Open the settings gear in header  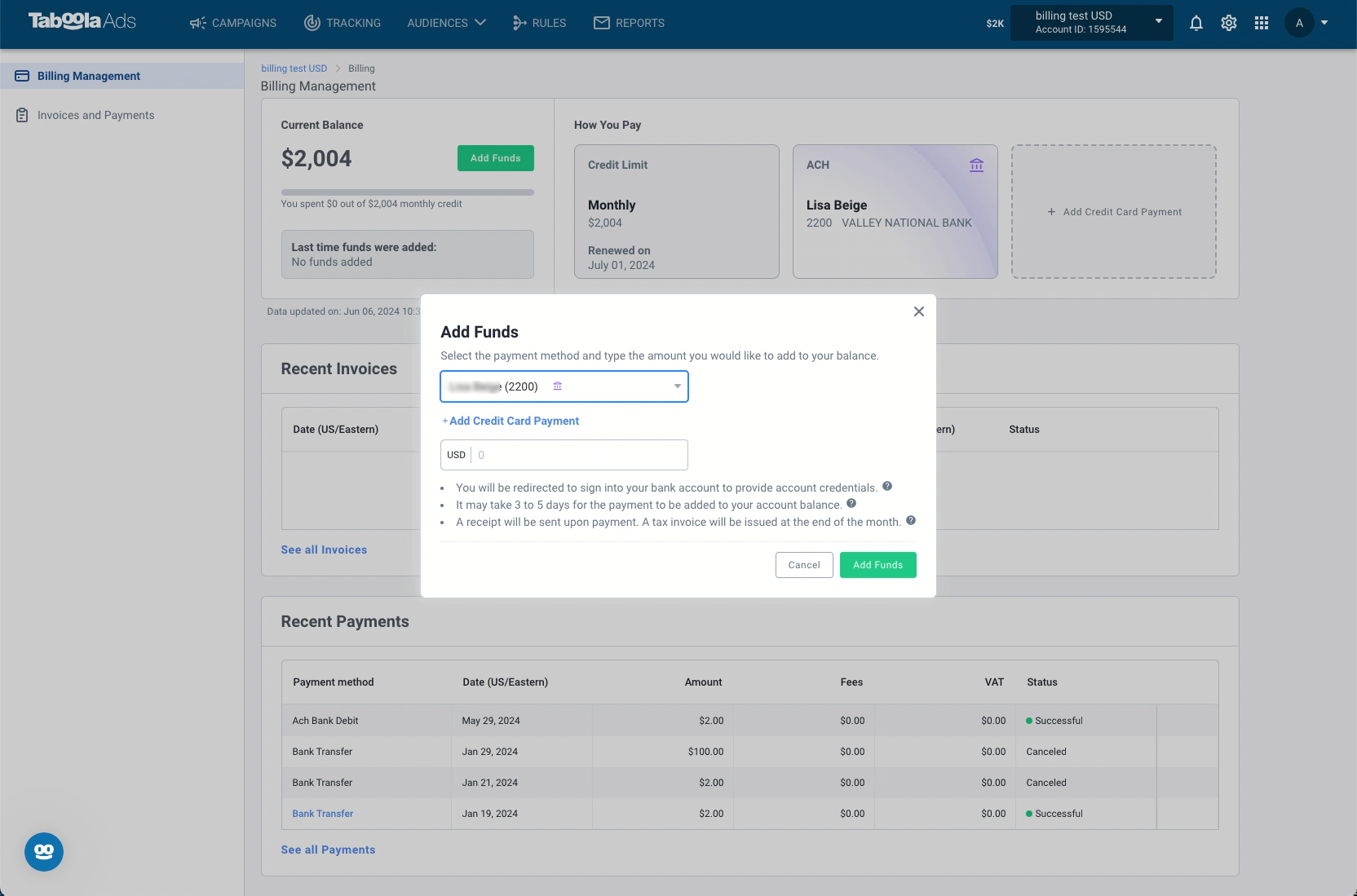point(1229,23)
